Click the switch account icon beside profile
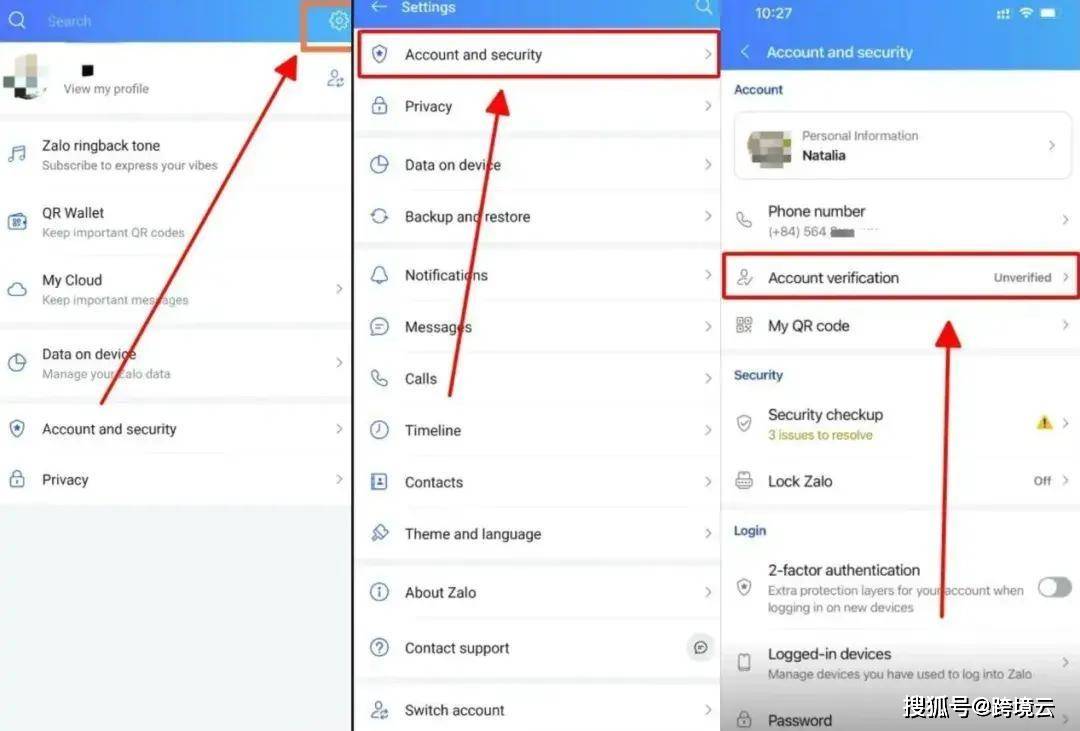The height and width of the screenshot is (731, 1080). point(335,79)
